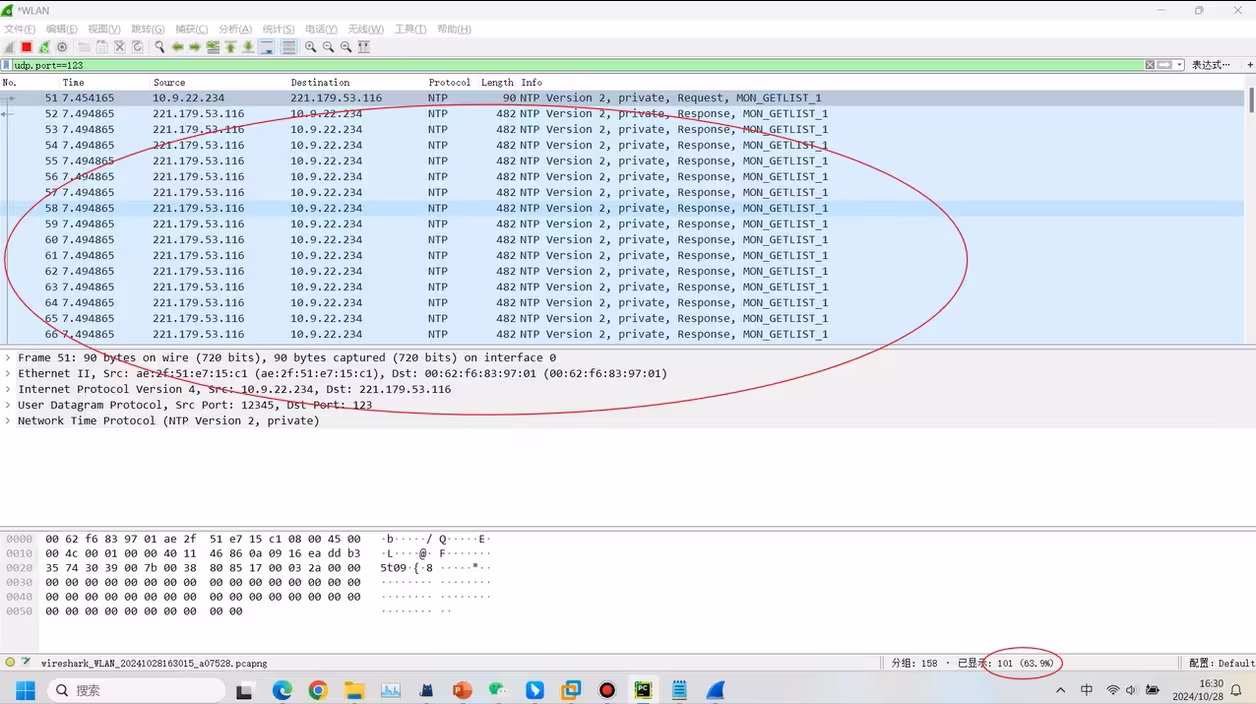Stop the running capture with red square
This screenshot has width=1256, height=704.
coord(27,47)
